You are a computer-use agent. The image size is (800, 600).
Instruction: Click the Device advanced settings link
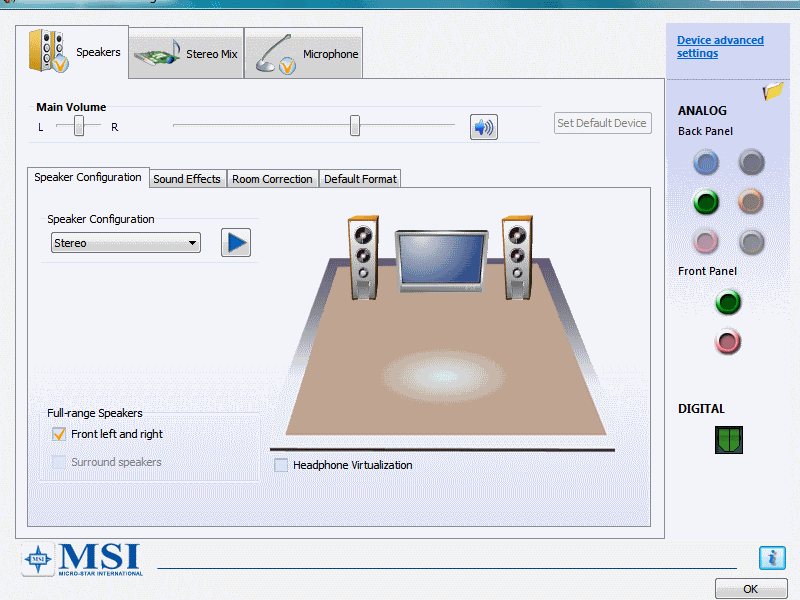(x=719, y=47)
